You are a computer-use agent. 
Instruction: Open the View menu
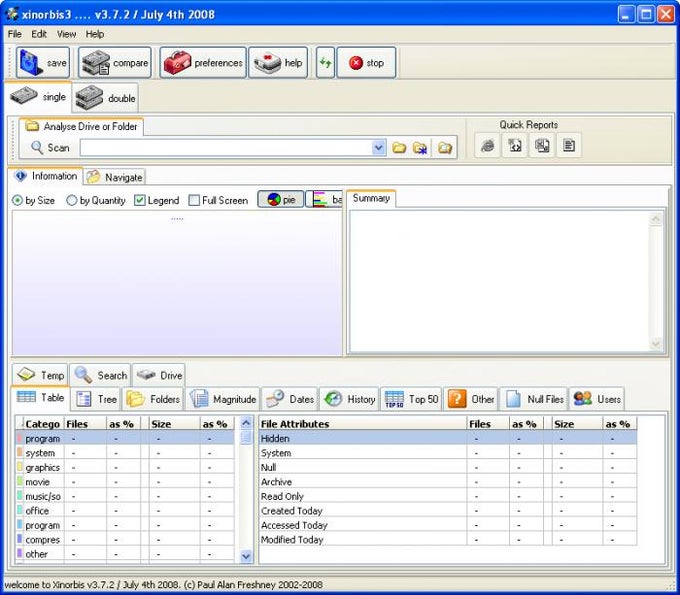pos(66,34)
